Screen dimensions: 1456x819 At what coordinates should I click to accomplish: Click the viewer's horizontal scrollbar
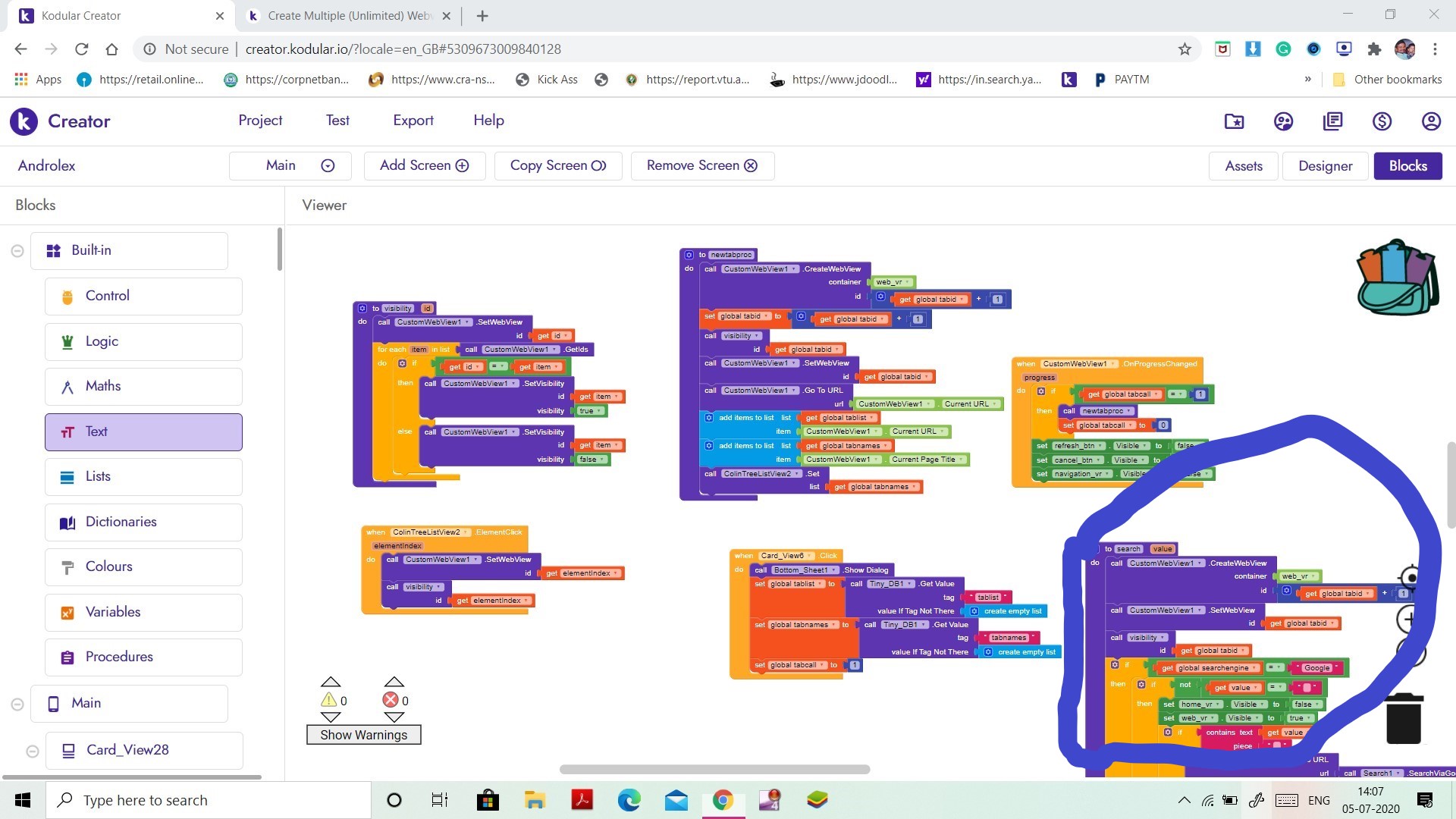714,769
